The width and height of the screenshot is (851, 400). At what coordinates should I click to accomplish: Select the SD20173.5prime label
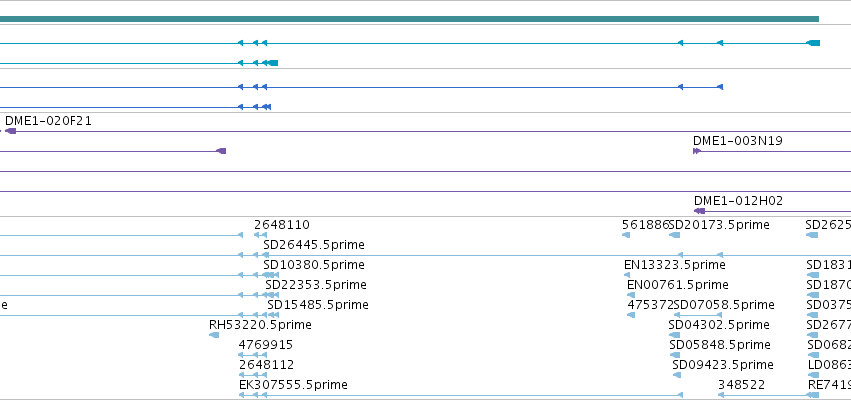tap(719, 225)
